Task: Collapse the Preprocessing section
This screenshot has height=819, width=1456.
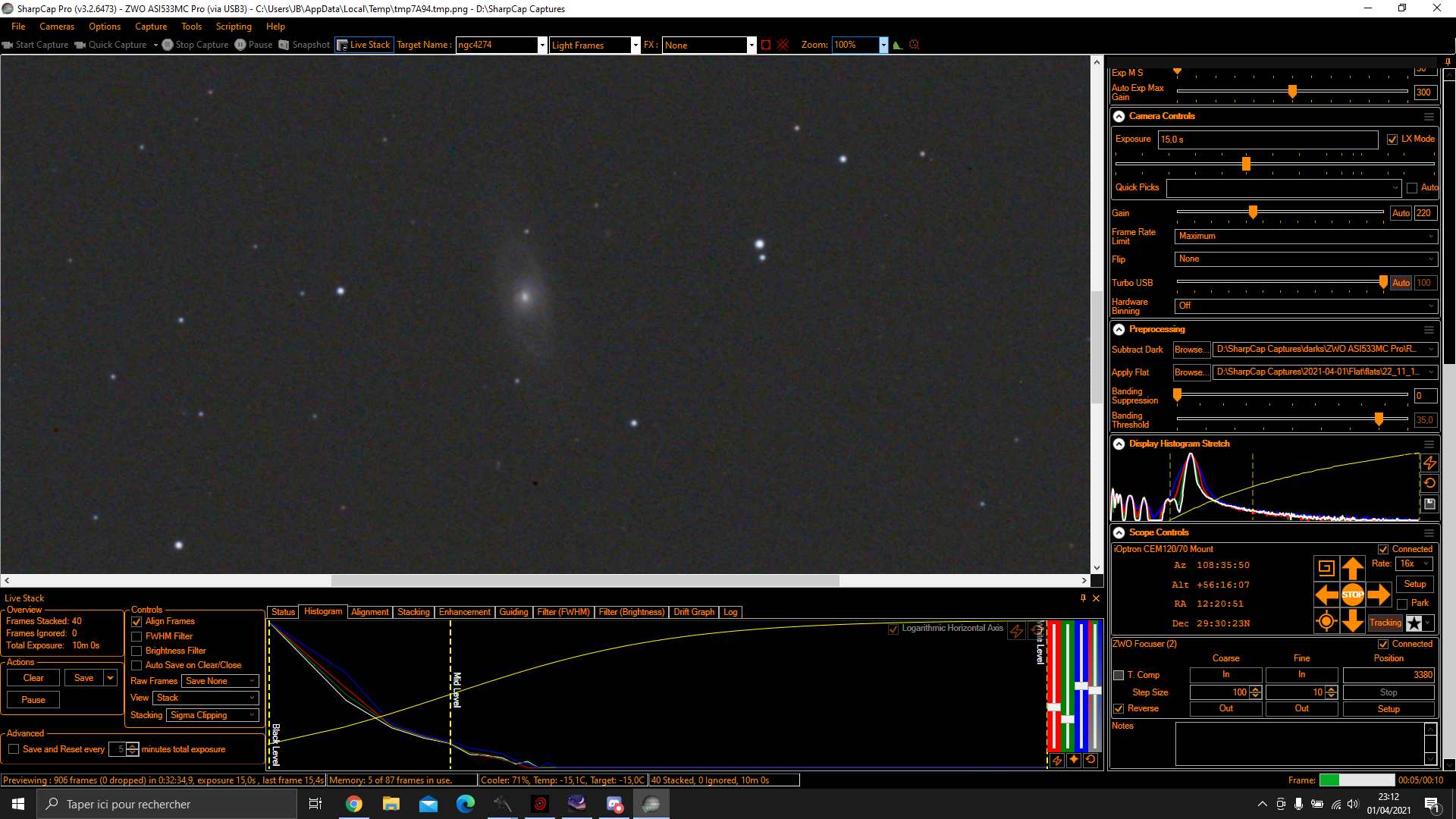Action: (1119, 330)
